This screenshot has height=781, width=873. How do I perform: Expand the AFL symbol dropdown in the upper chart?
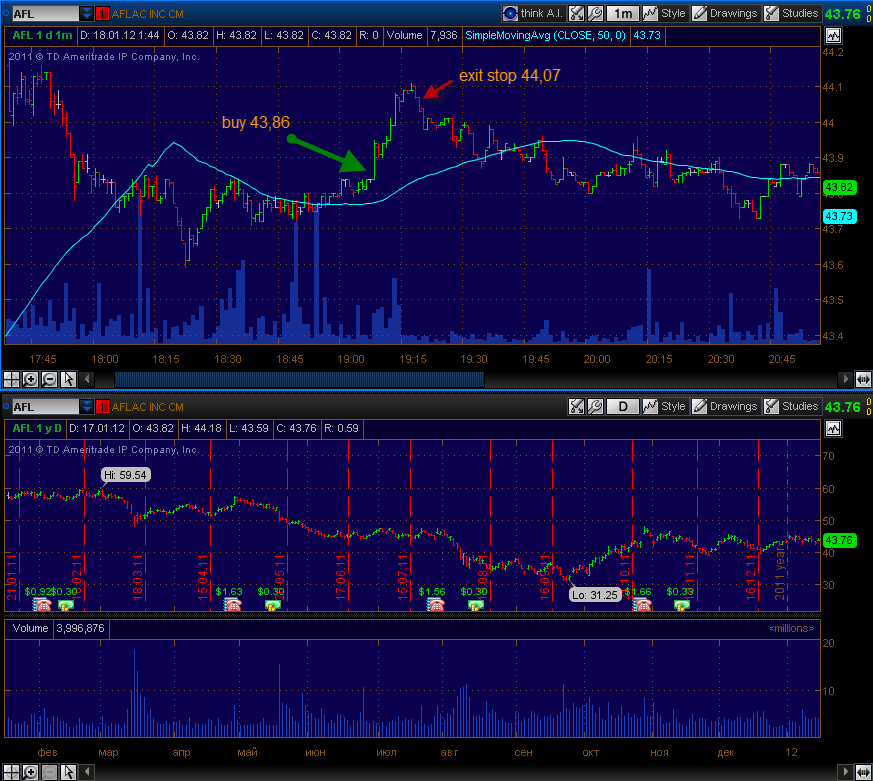[86, 14]
